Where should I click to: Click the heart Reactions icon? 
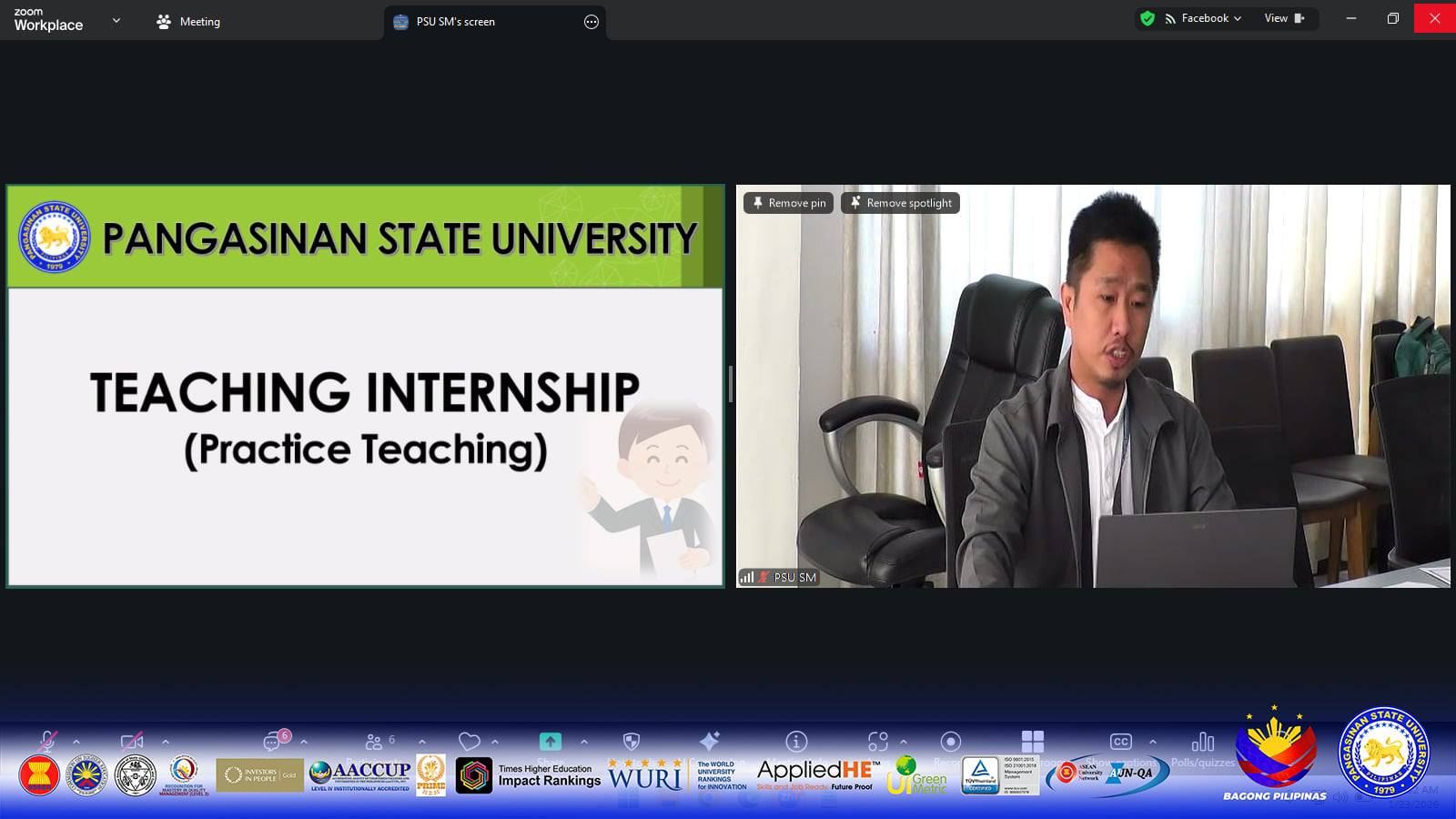click(469, 742)
